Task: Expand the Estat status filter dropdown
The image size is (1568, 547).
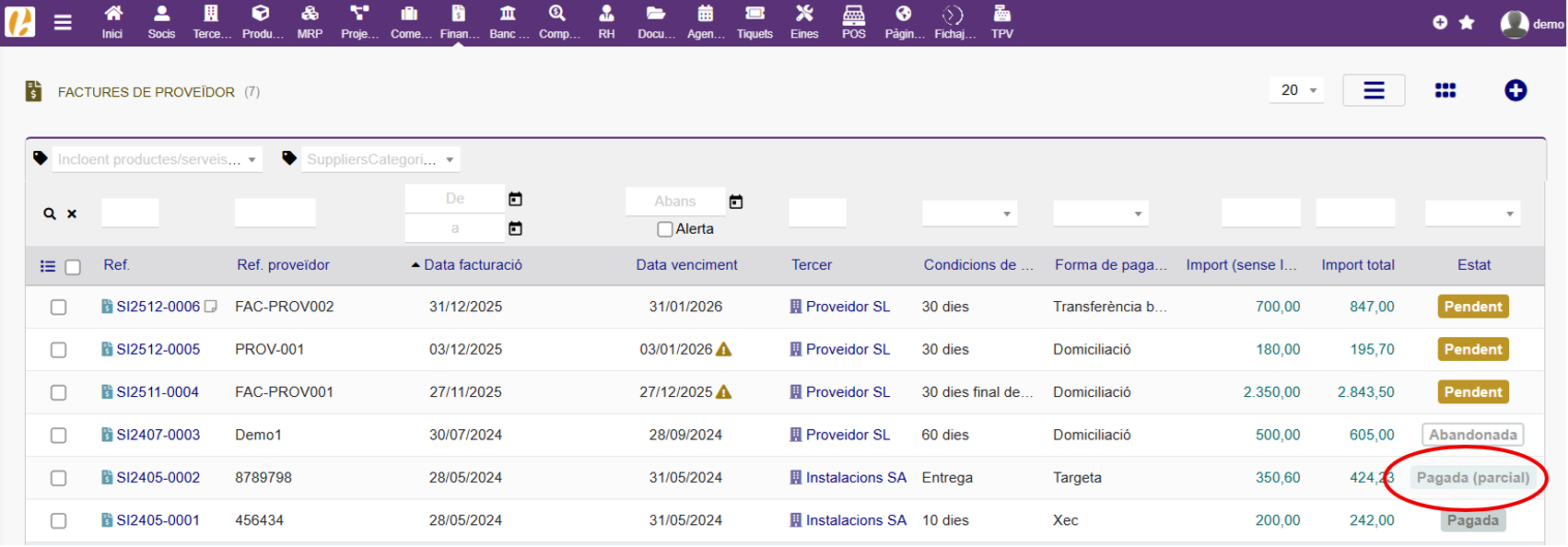Action: pos(1471,214)
